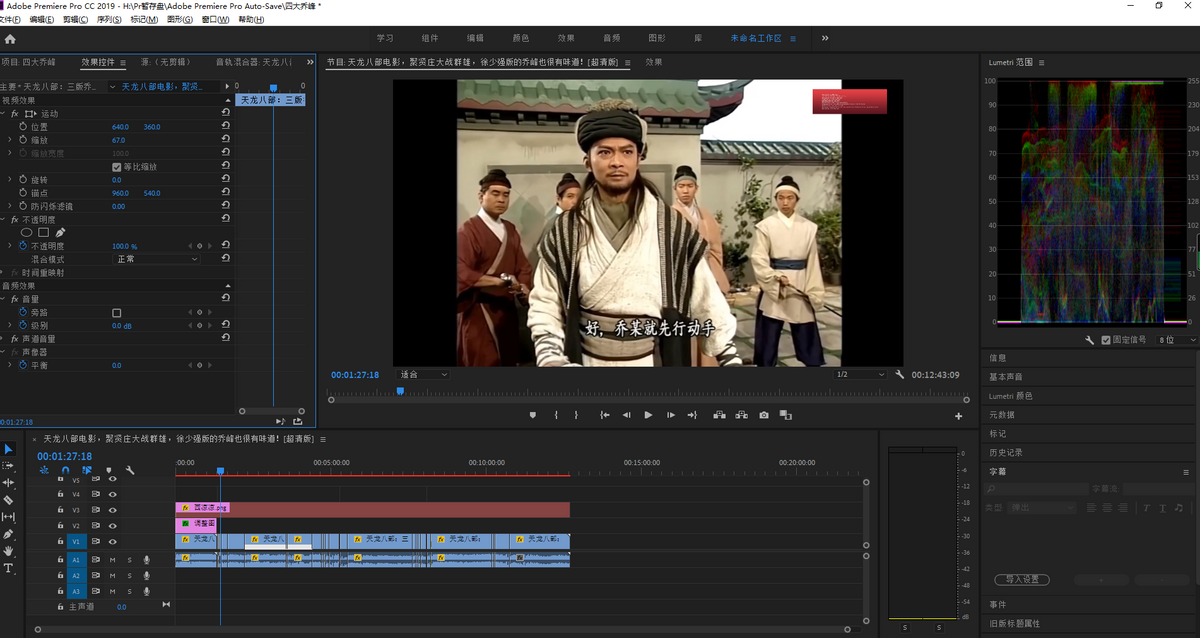Image resolution: width=1200 pixels, height=638 pixels.
Task: Switch to the Color workspace tab
Action: (x=521, y=38)
